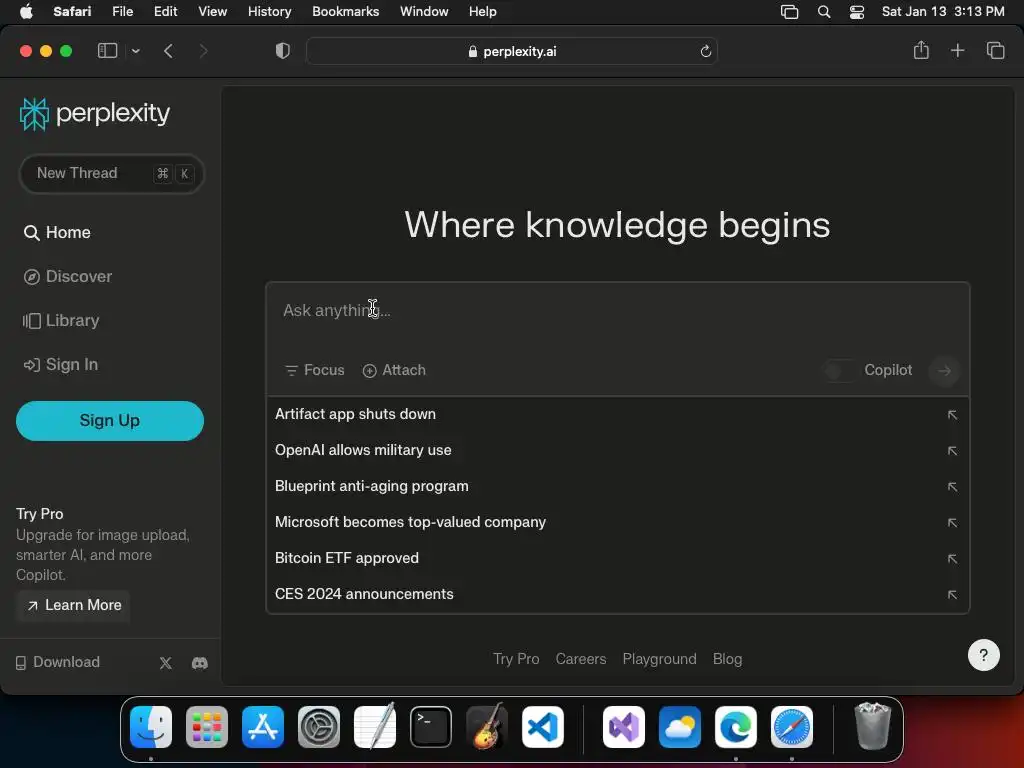Go back in Safari history
This screenshot has height=768, width=1024.
coord(168,51)
